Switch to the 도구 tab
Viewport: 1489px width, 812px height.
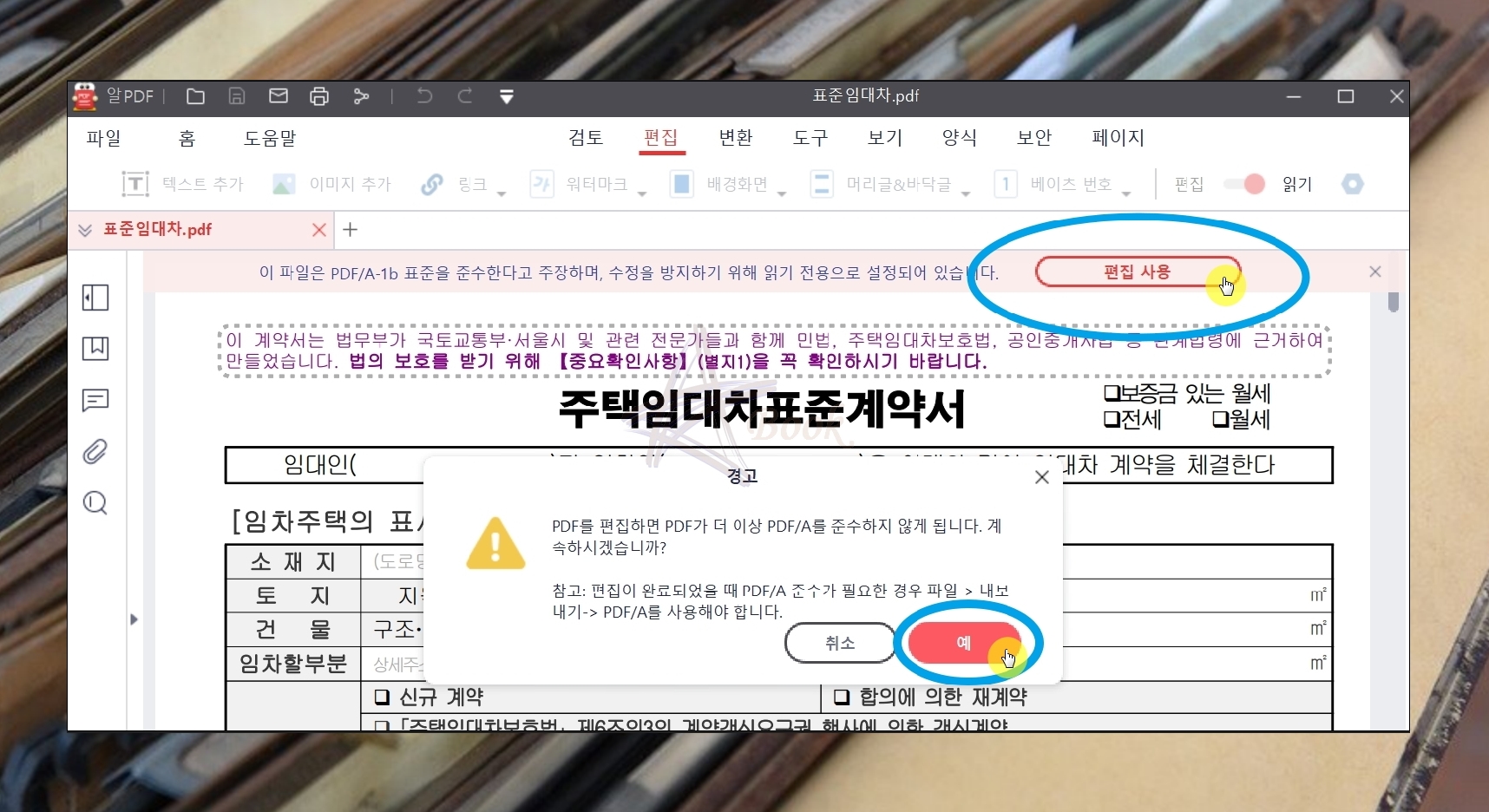click(810, 137)
